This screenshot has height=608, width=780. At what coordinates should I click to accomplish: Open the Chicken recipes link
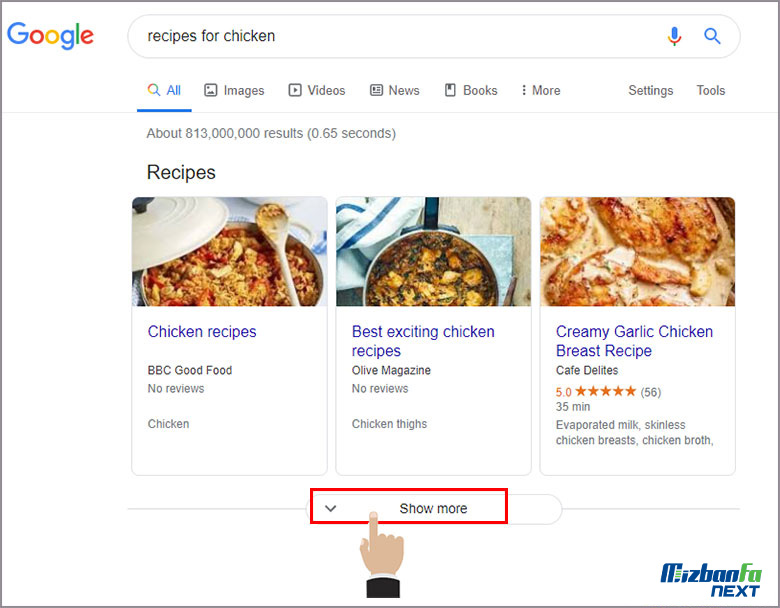click(x=202, y=332)
